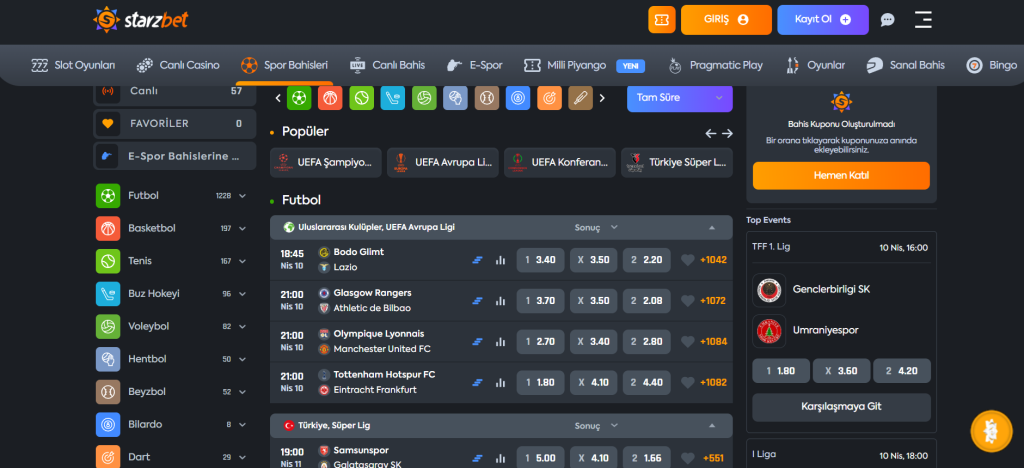Image resolution: width=1024 pixels, height=468 pixels.
Task: Select the volleyball icon in sports carousel
Action: [x=424, y=98]
